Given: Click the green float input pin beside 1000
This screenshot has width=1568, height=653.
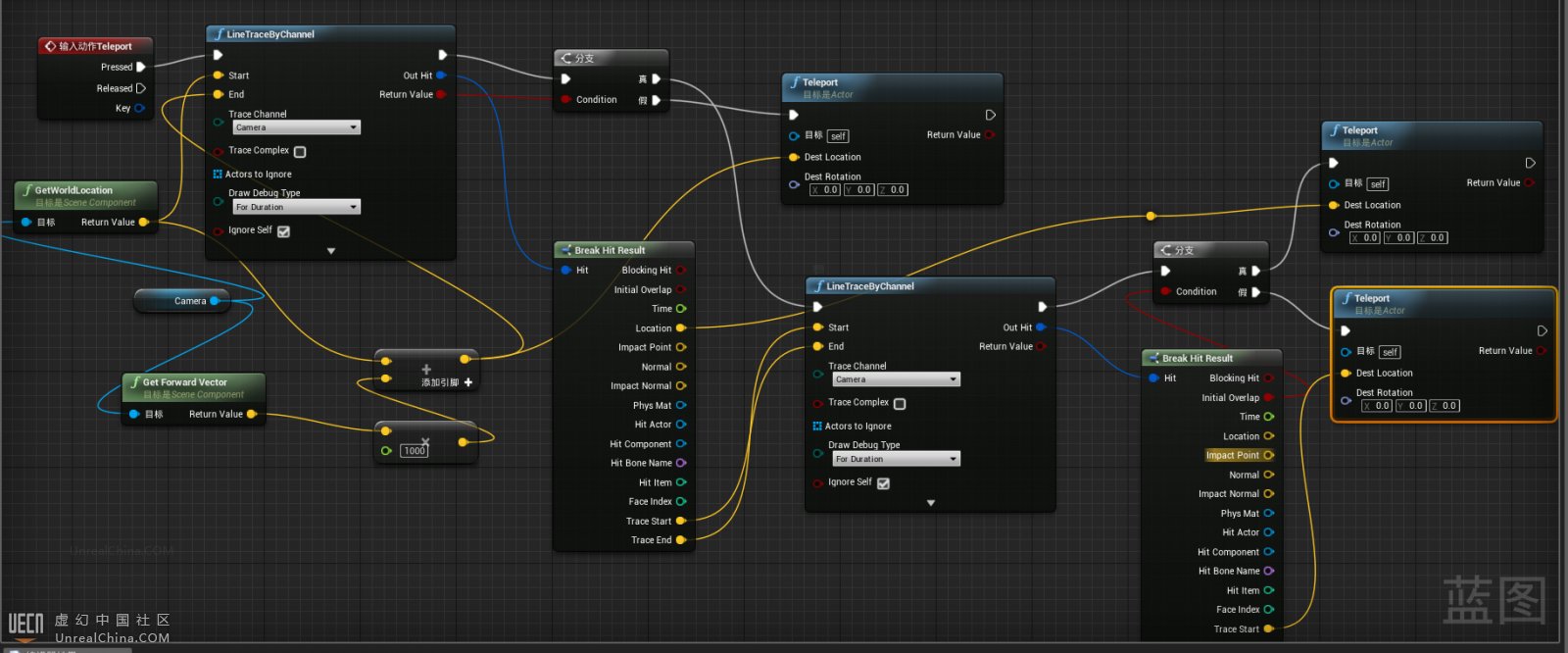Looking at the screenshot, I should point(386,451).
